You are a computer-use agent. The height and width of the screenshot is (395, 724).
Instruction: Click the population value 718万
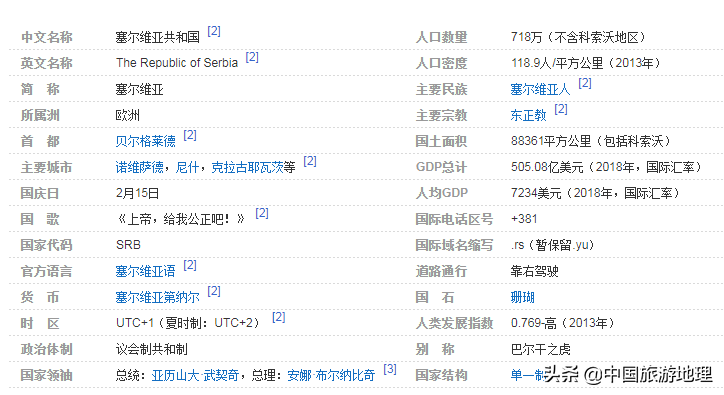coord(526,37)
